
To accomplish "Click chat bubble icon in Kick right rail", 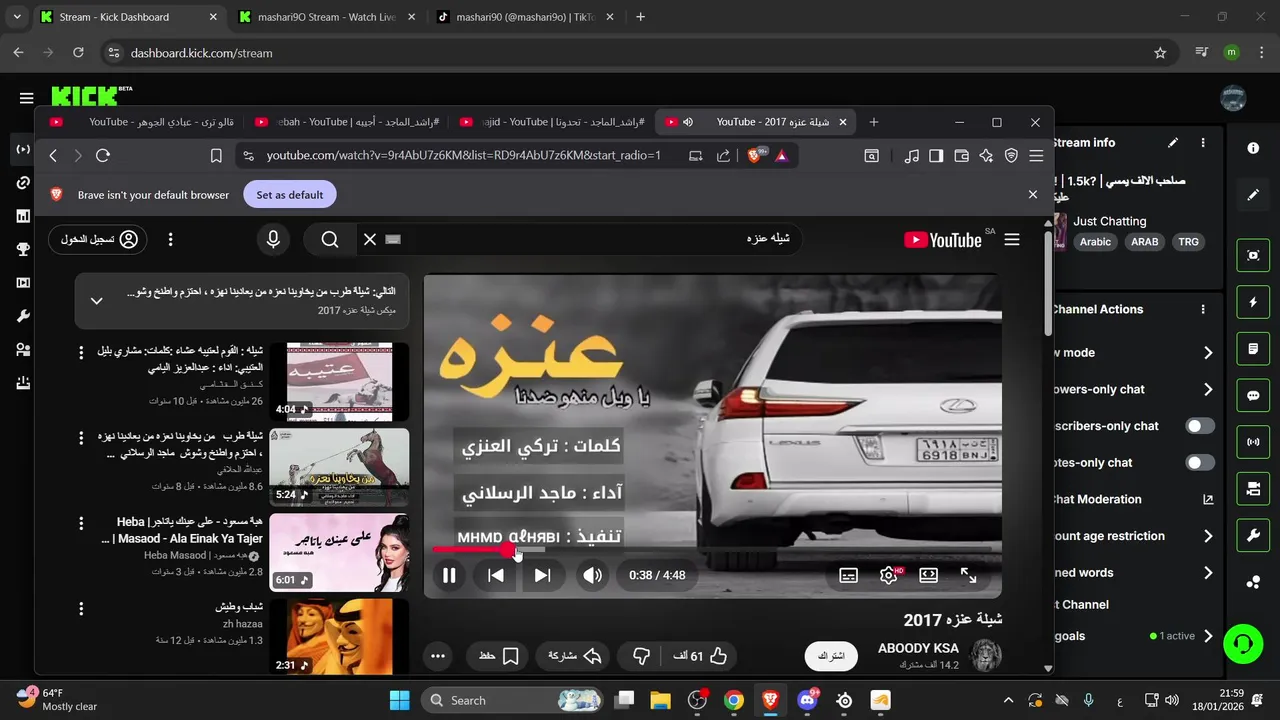I will click(x=1253, y=395).
